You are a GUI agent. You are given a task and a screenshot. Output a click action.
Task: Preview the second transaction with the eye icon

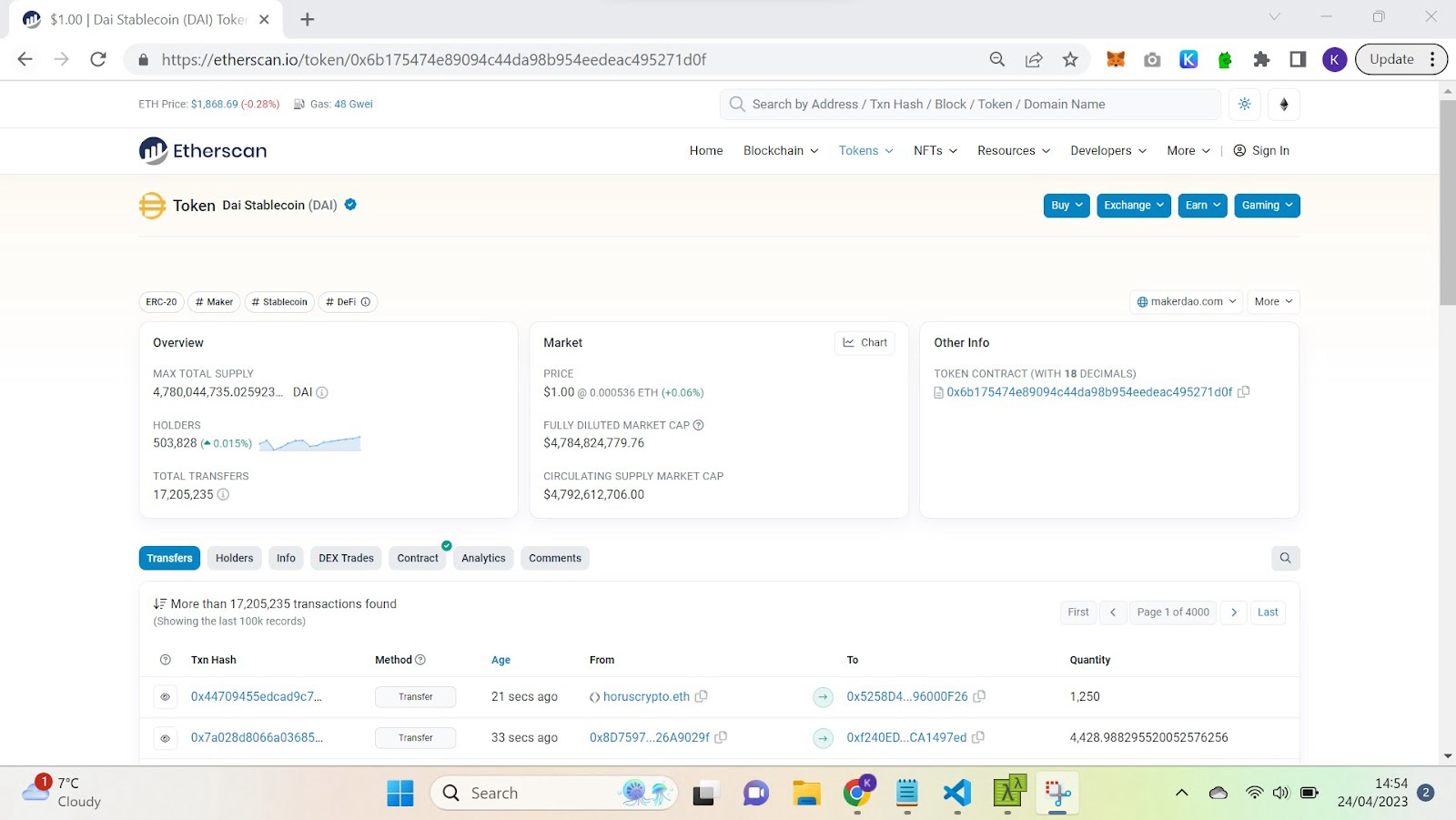tap(165, 738)
